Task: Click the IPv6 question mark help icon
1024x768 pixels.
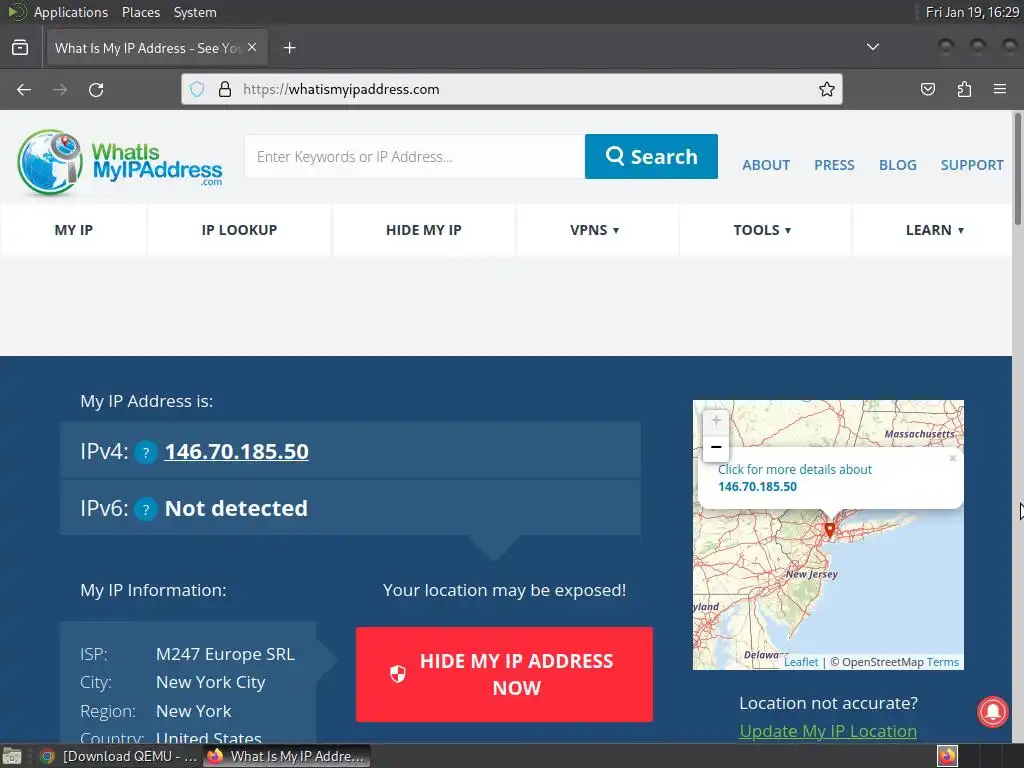Action: tap(146, 509)
